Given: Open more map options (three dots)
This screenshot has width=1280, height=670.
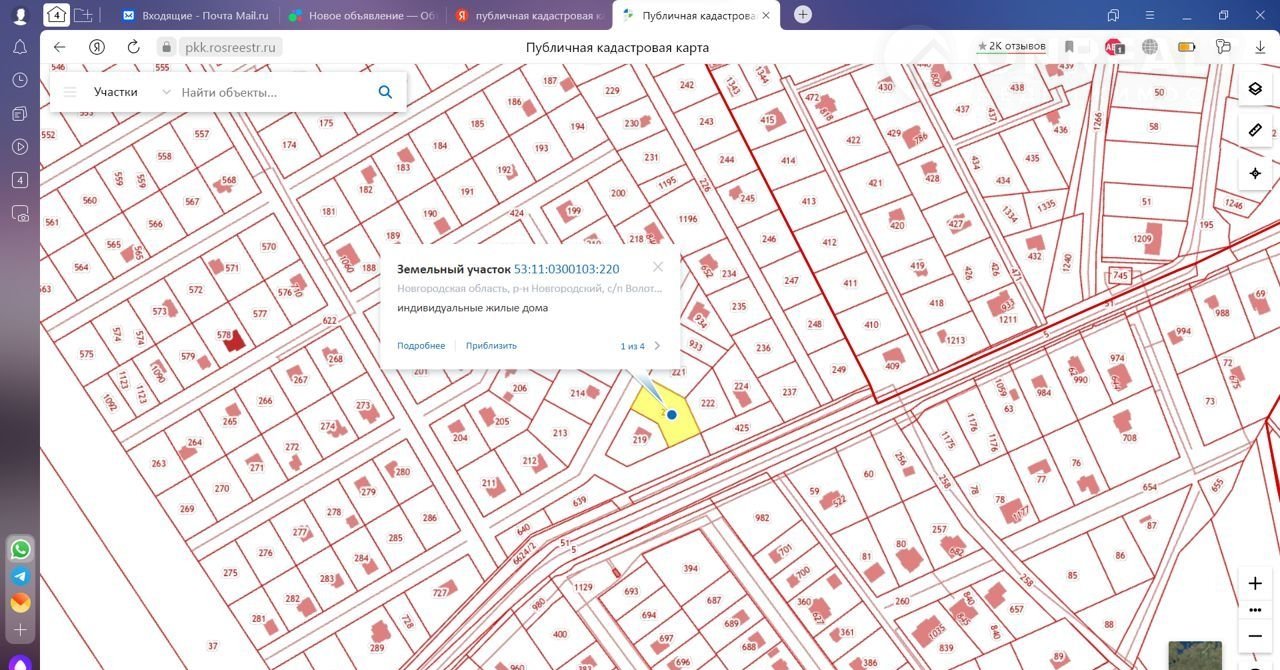Looking at the screenshot, I should (x=1255, y=609).
